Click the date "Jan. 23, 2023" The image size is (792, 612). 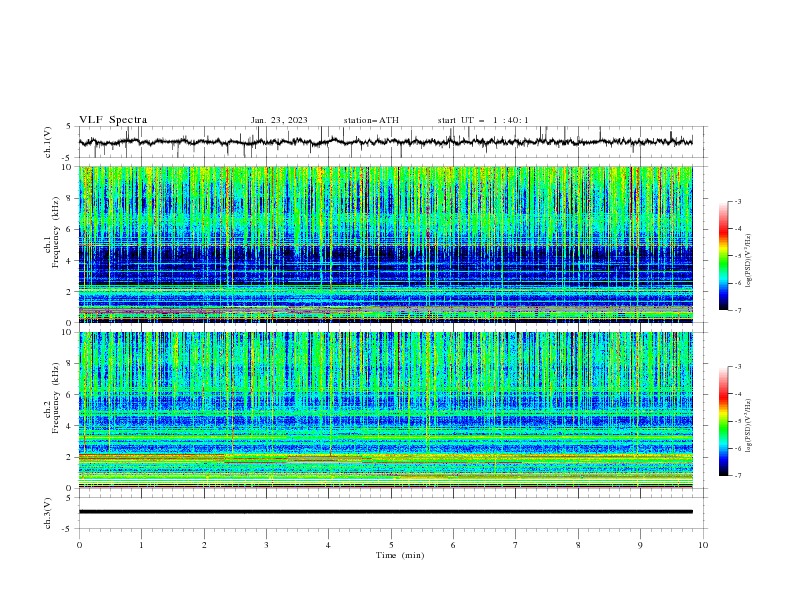coord(279,120)
